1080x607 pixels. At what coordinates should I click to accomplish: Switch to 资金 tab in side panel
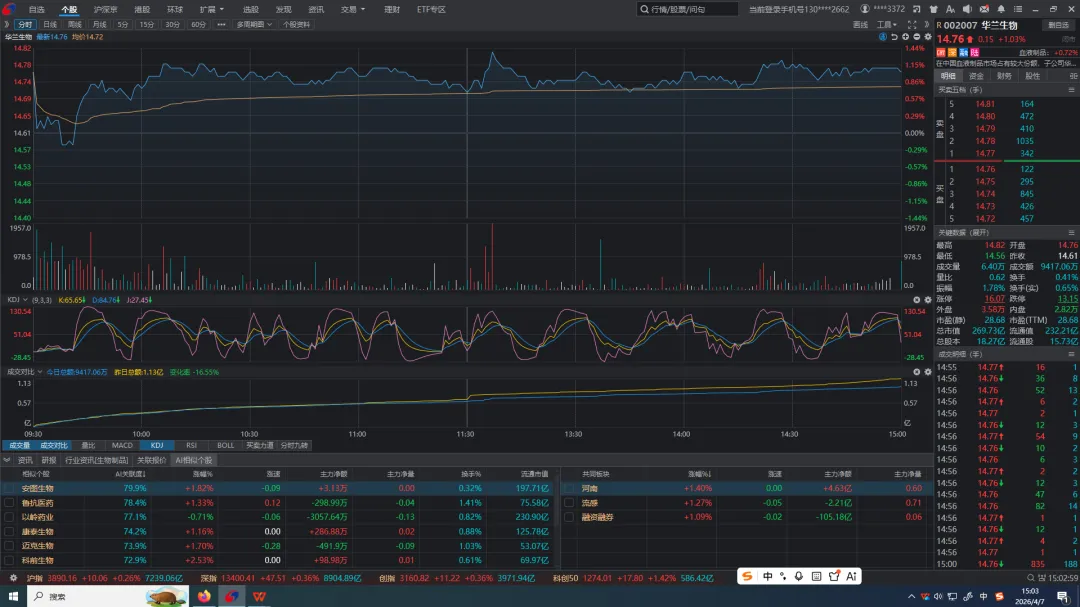point(976,76)
